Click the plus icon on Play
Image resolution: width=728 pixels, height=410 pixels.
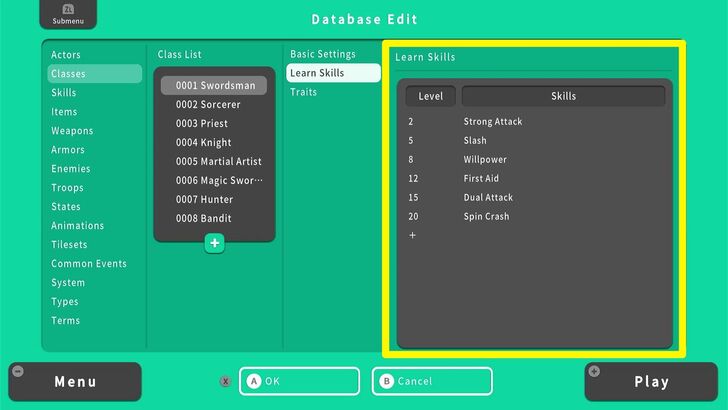[594, 371]
